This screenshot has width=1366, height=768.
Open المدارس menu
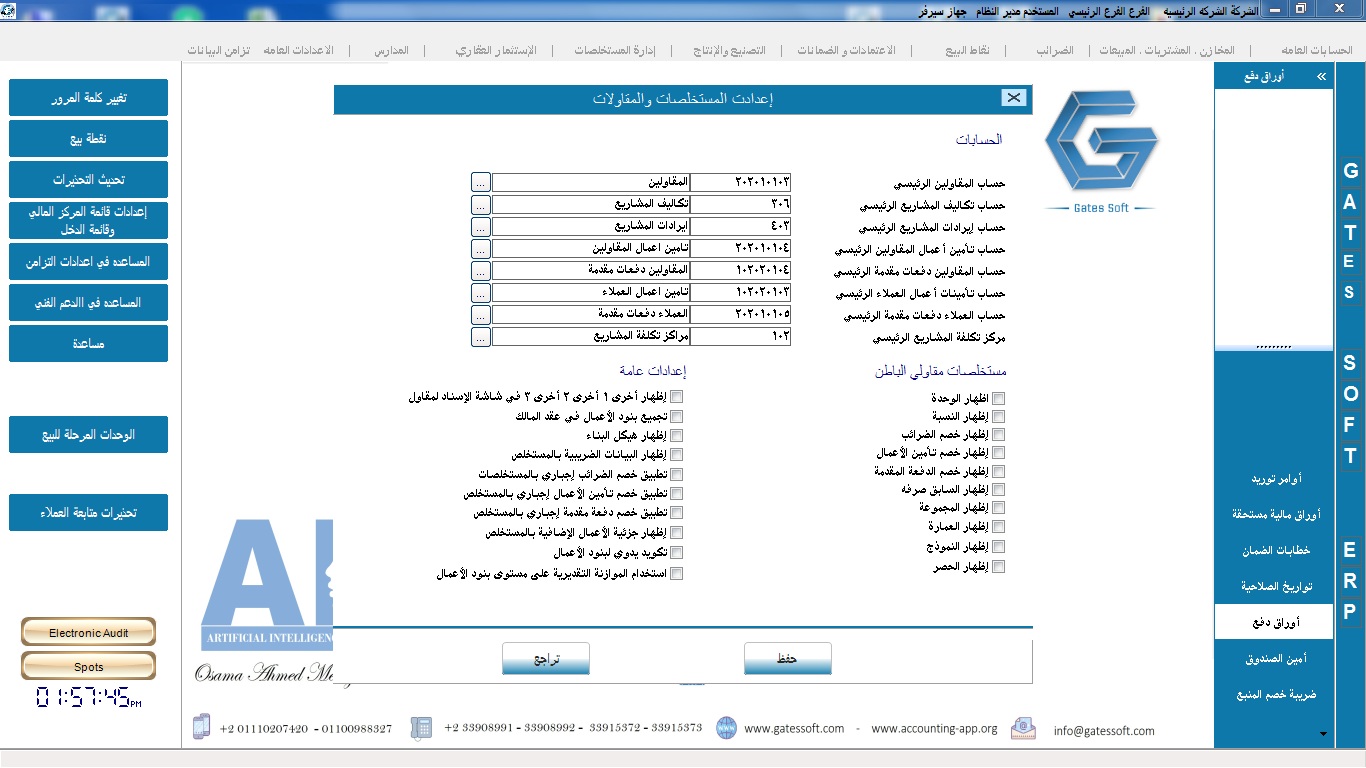tap(391, 50)
